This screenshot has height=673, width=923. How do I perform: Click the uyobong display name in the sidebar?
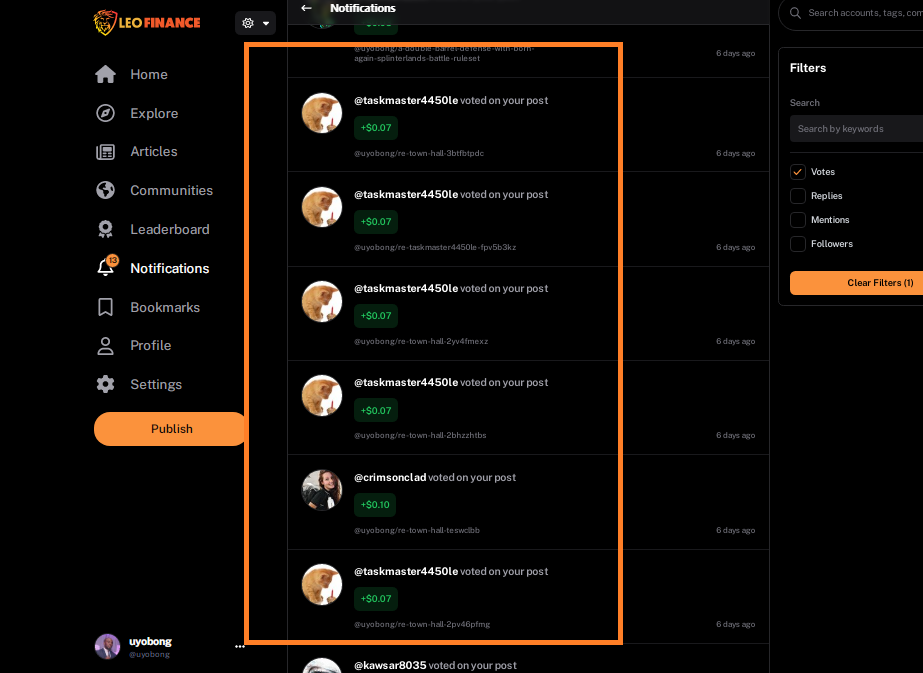pyautogui.click(x=150, y=642)
